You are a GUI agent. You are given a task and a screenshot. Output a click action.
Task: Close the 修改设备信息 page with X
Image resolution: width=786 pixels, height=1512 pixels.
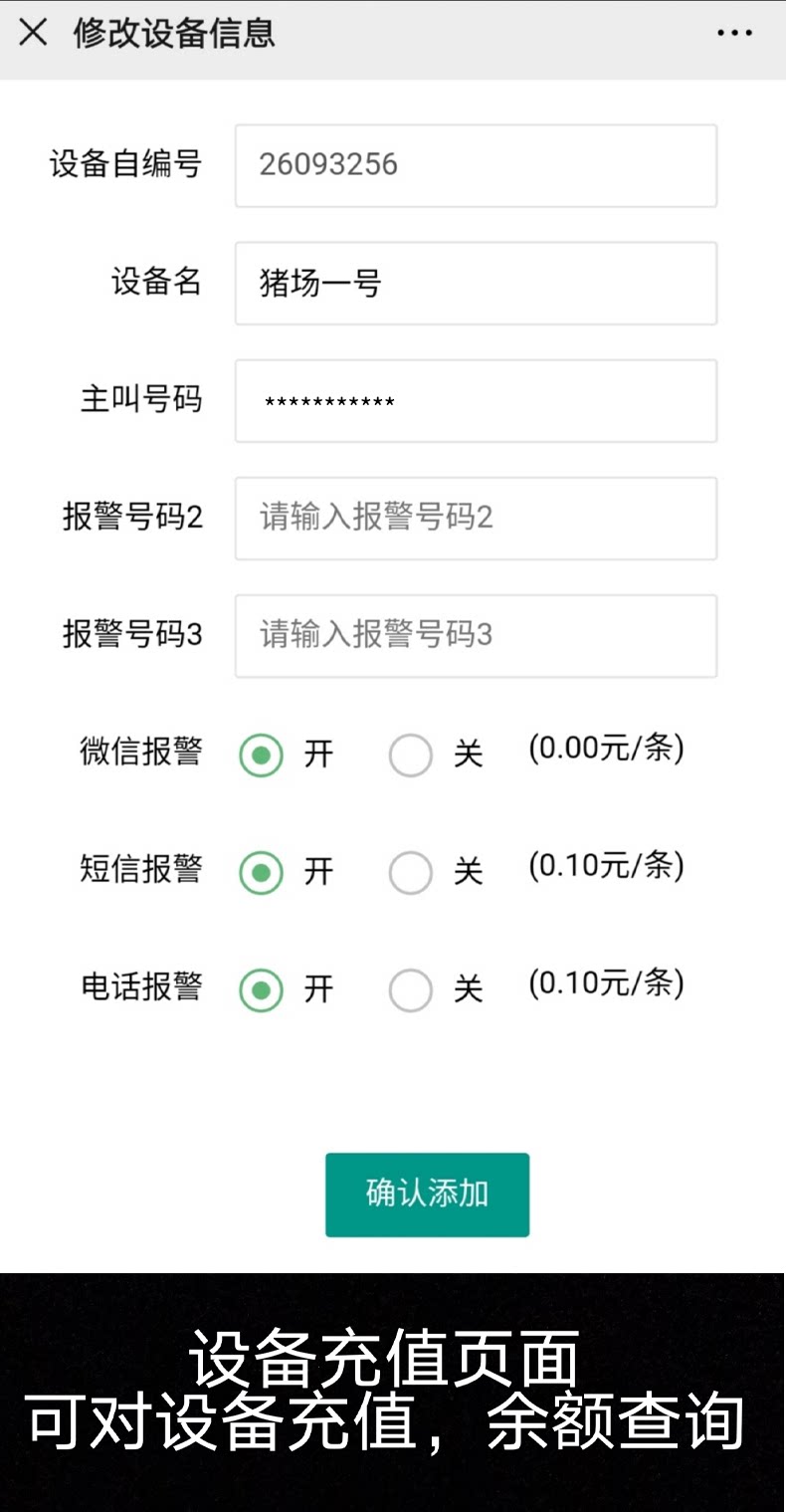pyautogui.click(x=33, y=33)
